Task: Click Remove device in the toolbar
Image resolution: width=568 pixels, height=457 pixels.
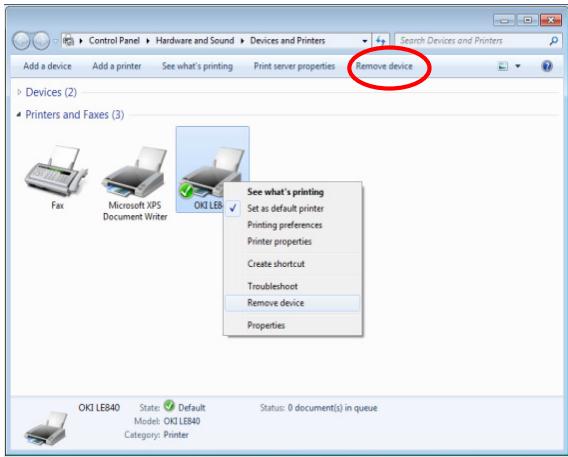Action: [x=384, y=66]
